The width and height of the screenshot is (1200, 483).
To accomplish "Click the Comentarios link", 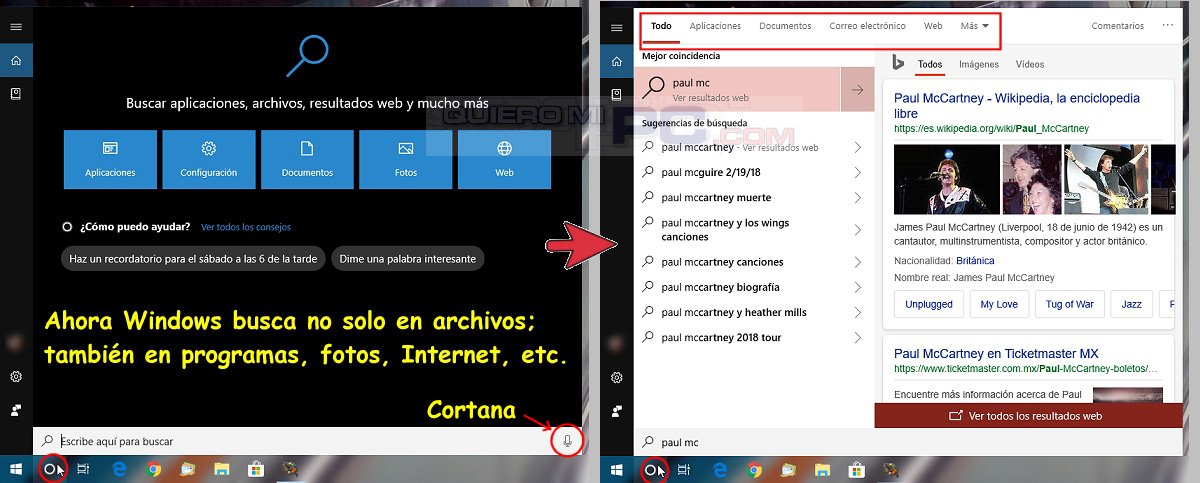I will pyautogui.click(x=1118, y=26).
